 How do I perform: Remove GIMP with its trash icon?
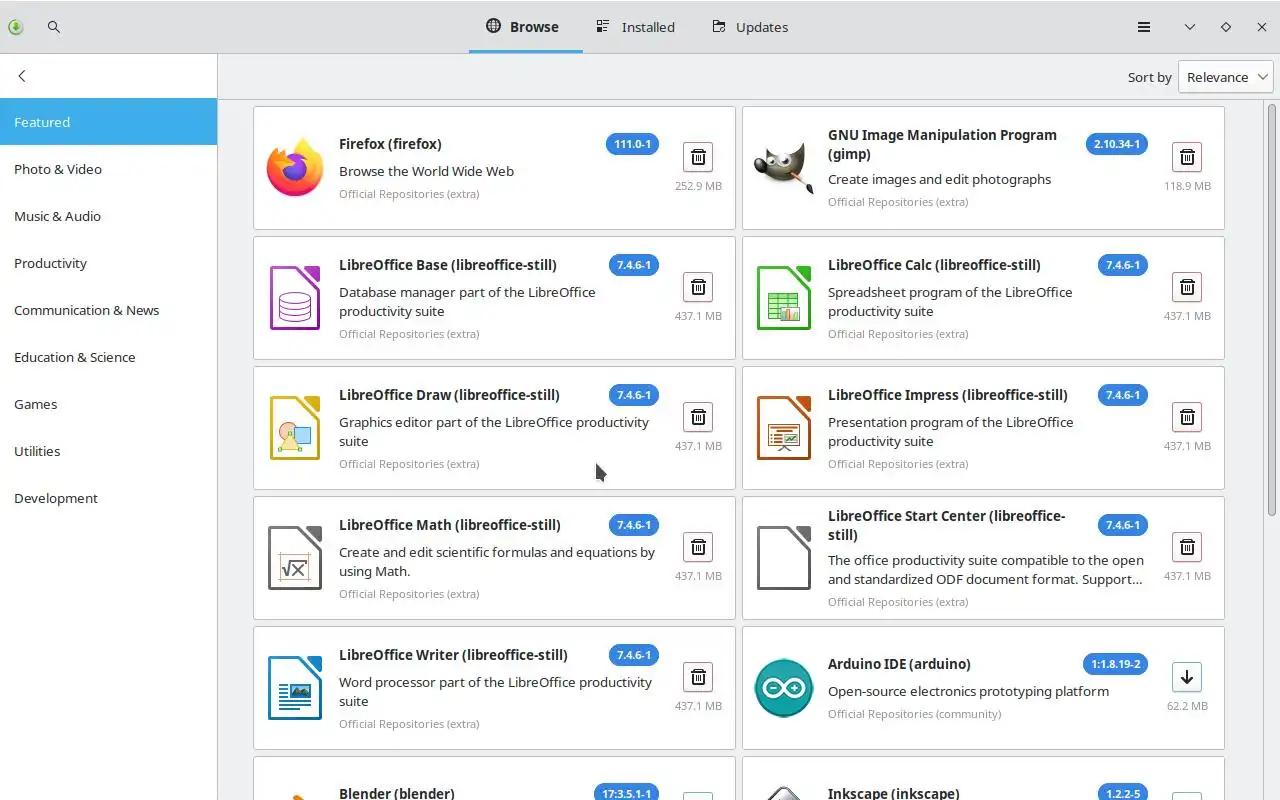(1187, 157)
